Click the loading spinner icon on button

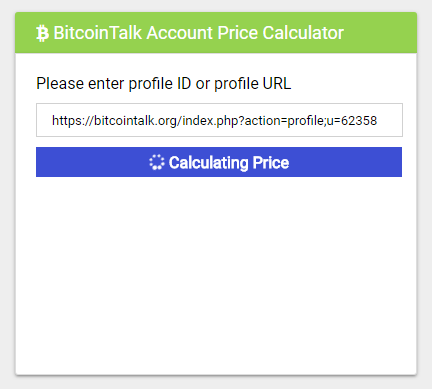(x=157, y=162)
